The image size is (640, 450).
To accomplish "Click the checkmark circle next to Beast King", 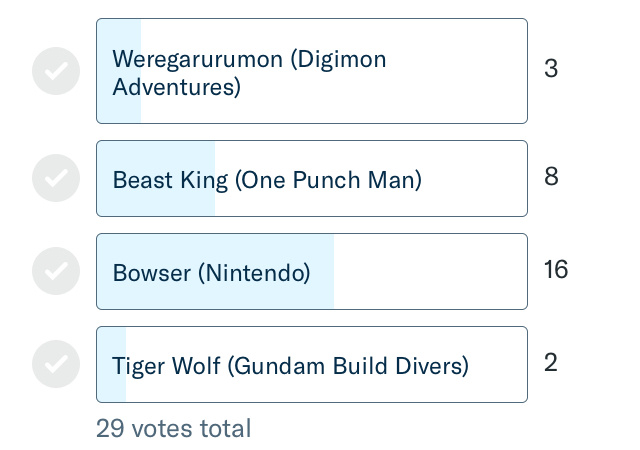I will 56,178.
